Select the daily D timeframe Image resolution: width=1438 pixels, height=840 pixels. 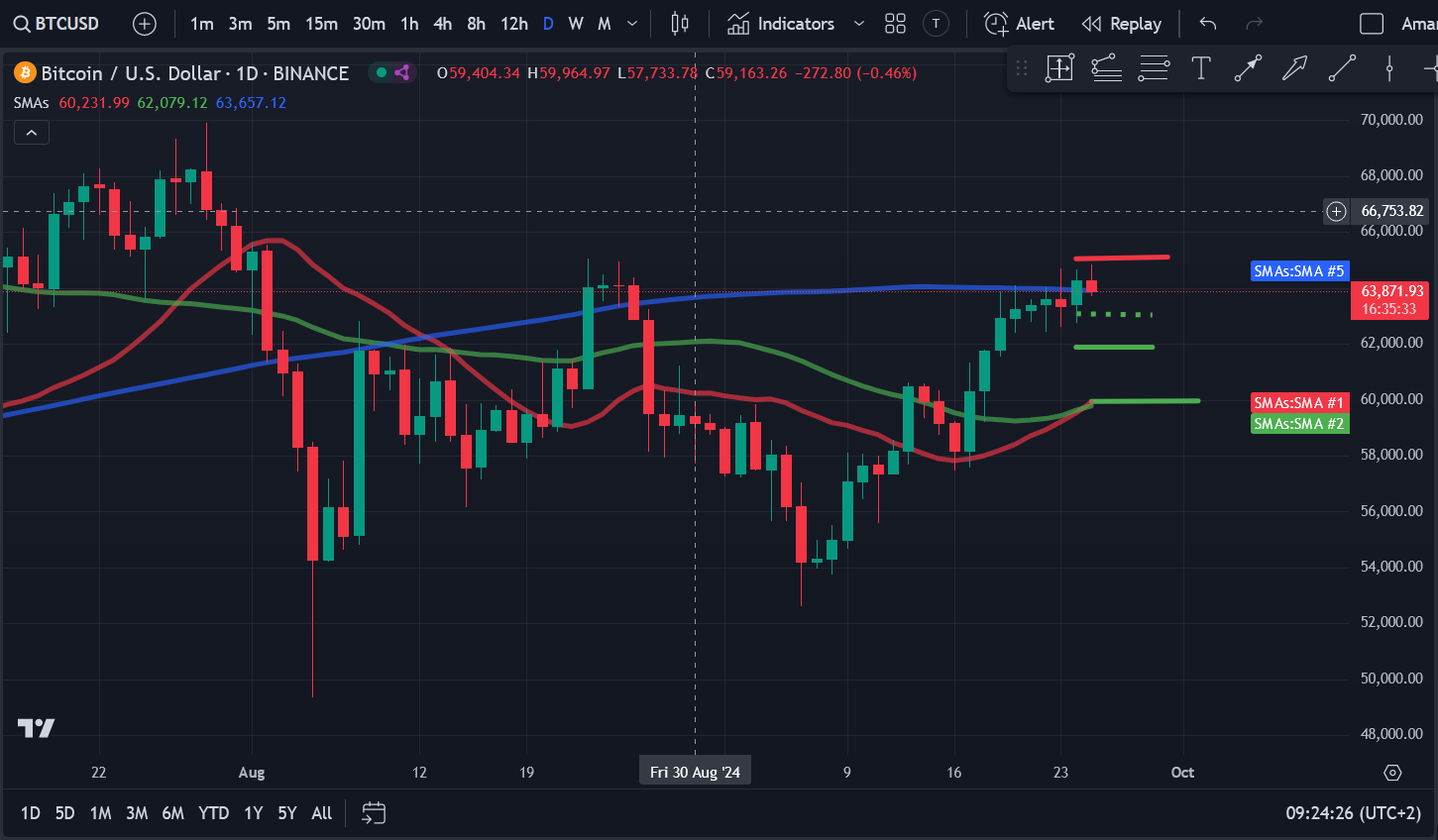click(548, 24)
